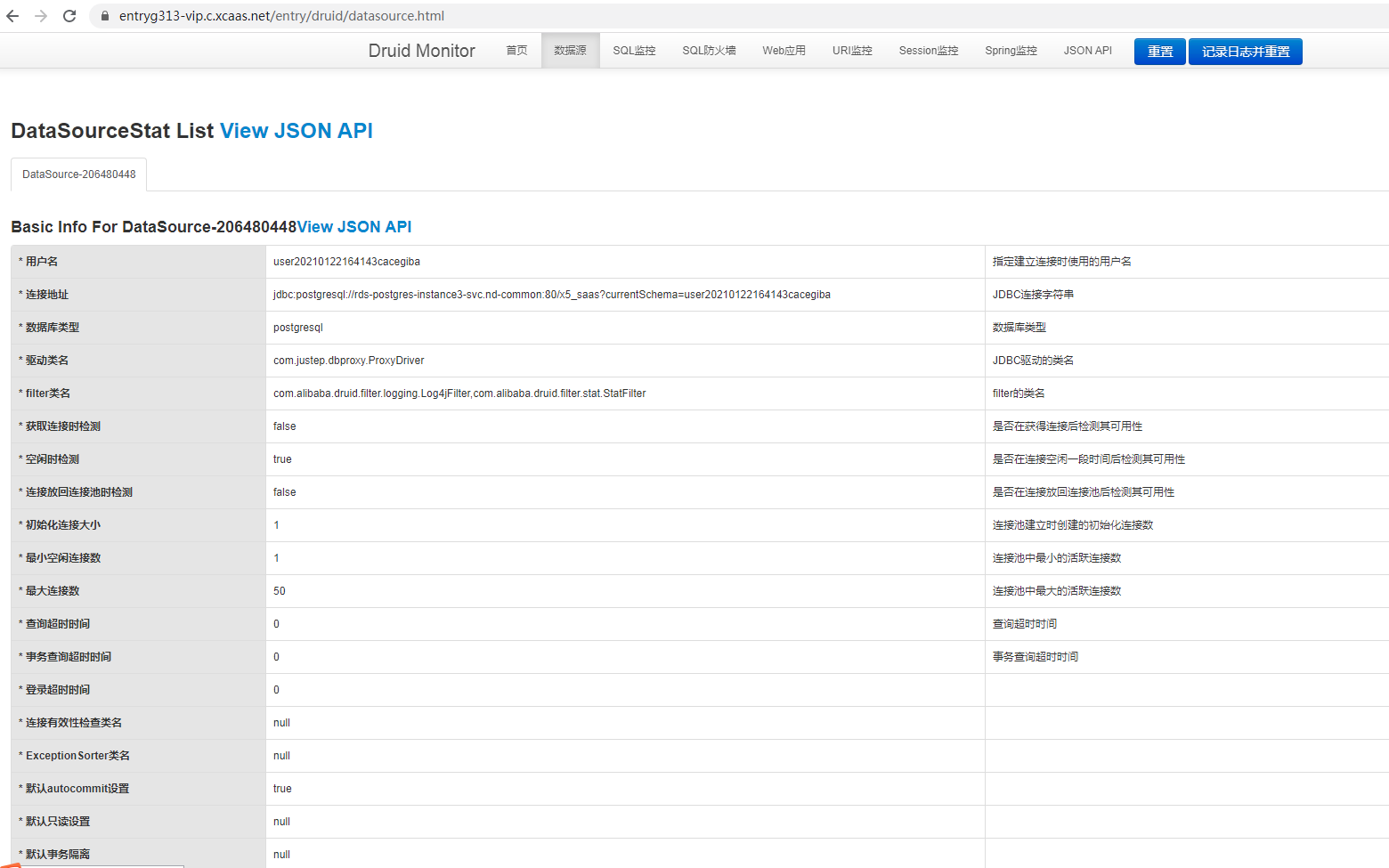Screen dimensions: 1389x868
Task: Click the browser forward arrow
Action: click(41, 16)
